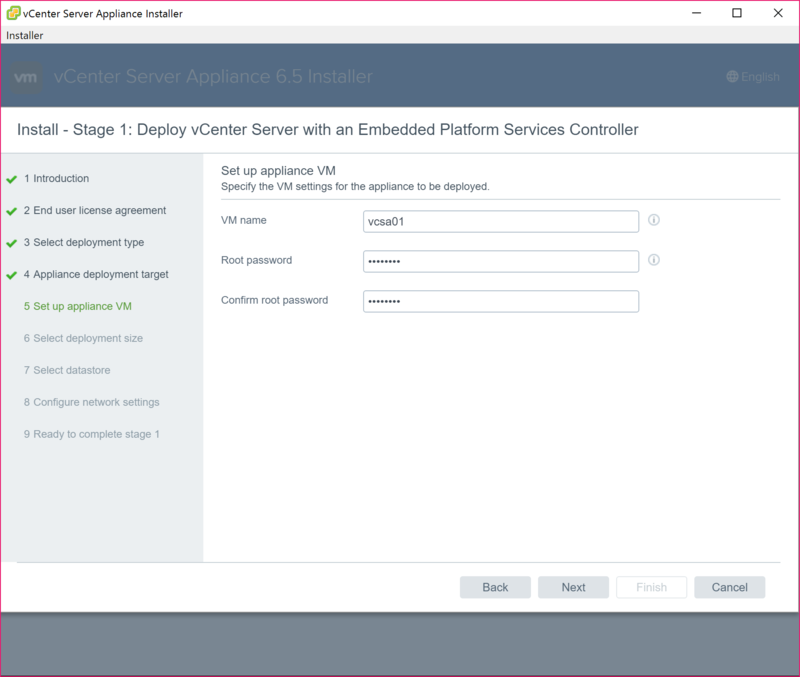The image size is (800, 677).
Task: Select step 9 Ready to complete stage 1
Action: tap(91, 434)
